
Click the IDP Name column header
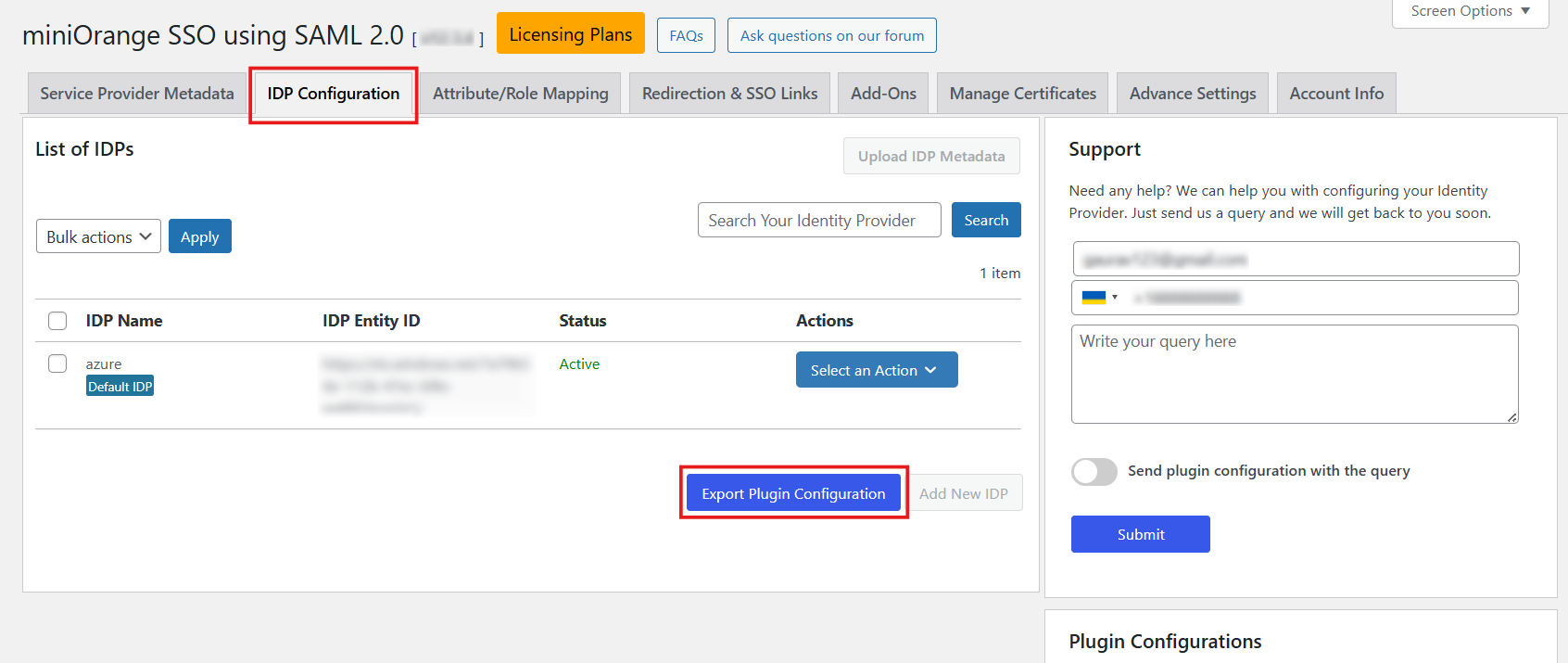(x=124, y=321)
